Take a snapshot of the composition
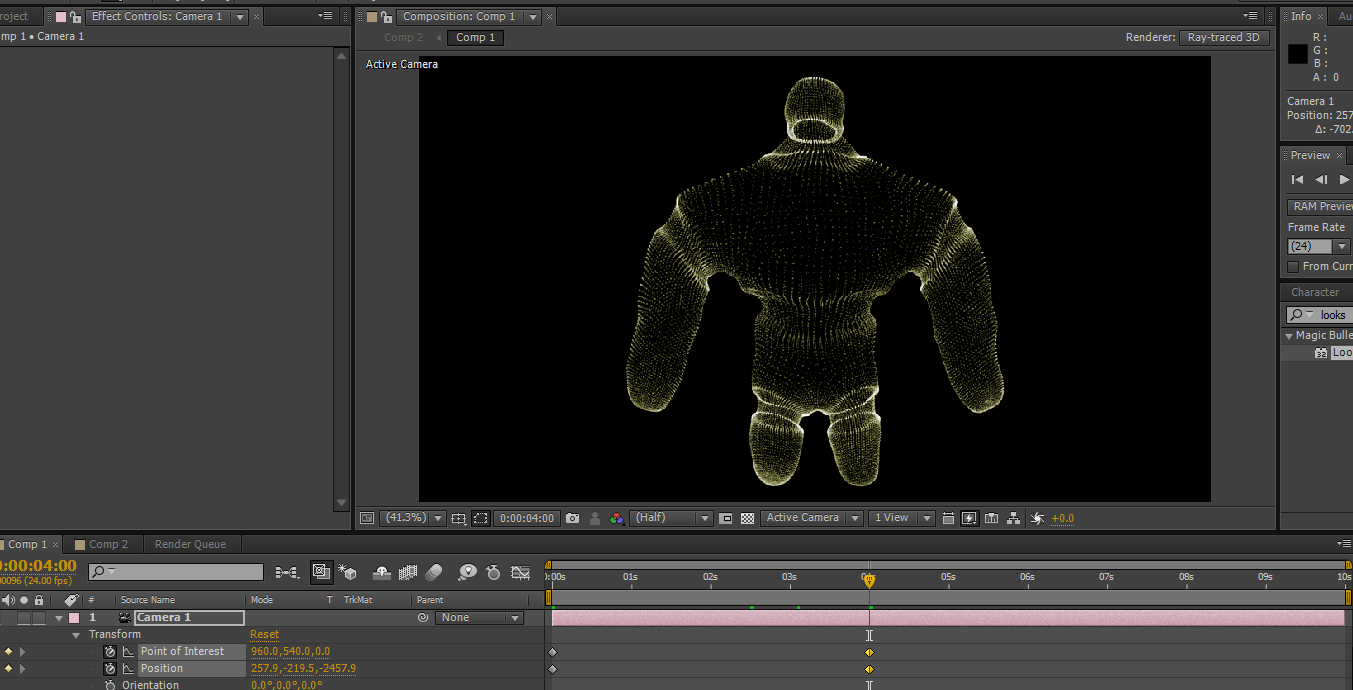Screen dimensions: 1353x690 click(x=572, y=518)
